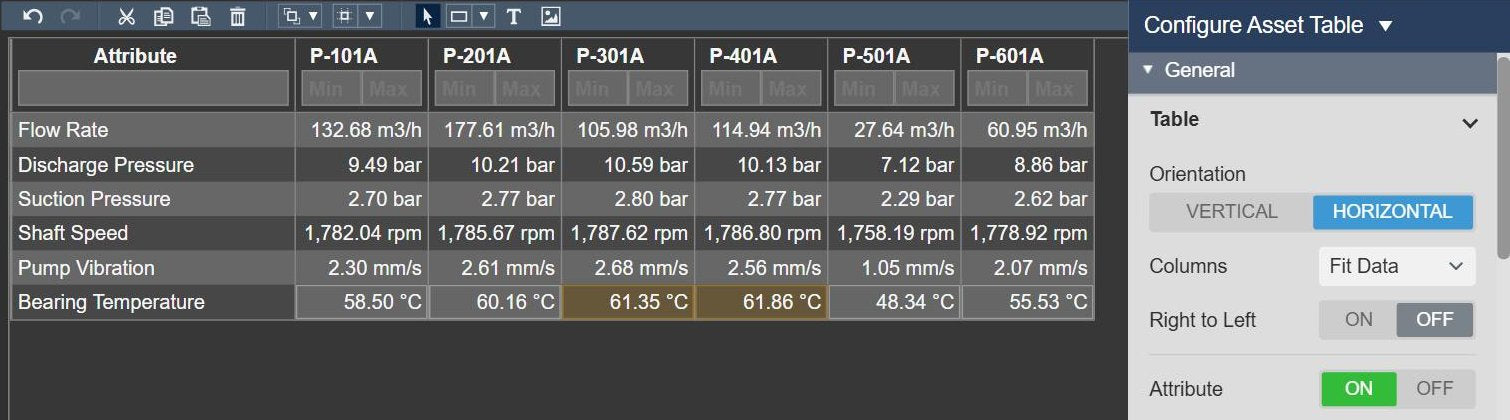Select the Text tool
Viewport: 1510px width, 420px height.
514,16
